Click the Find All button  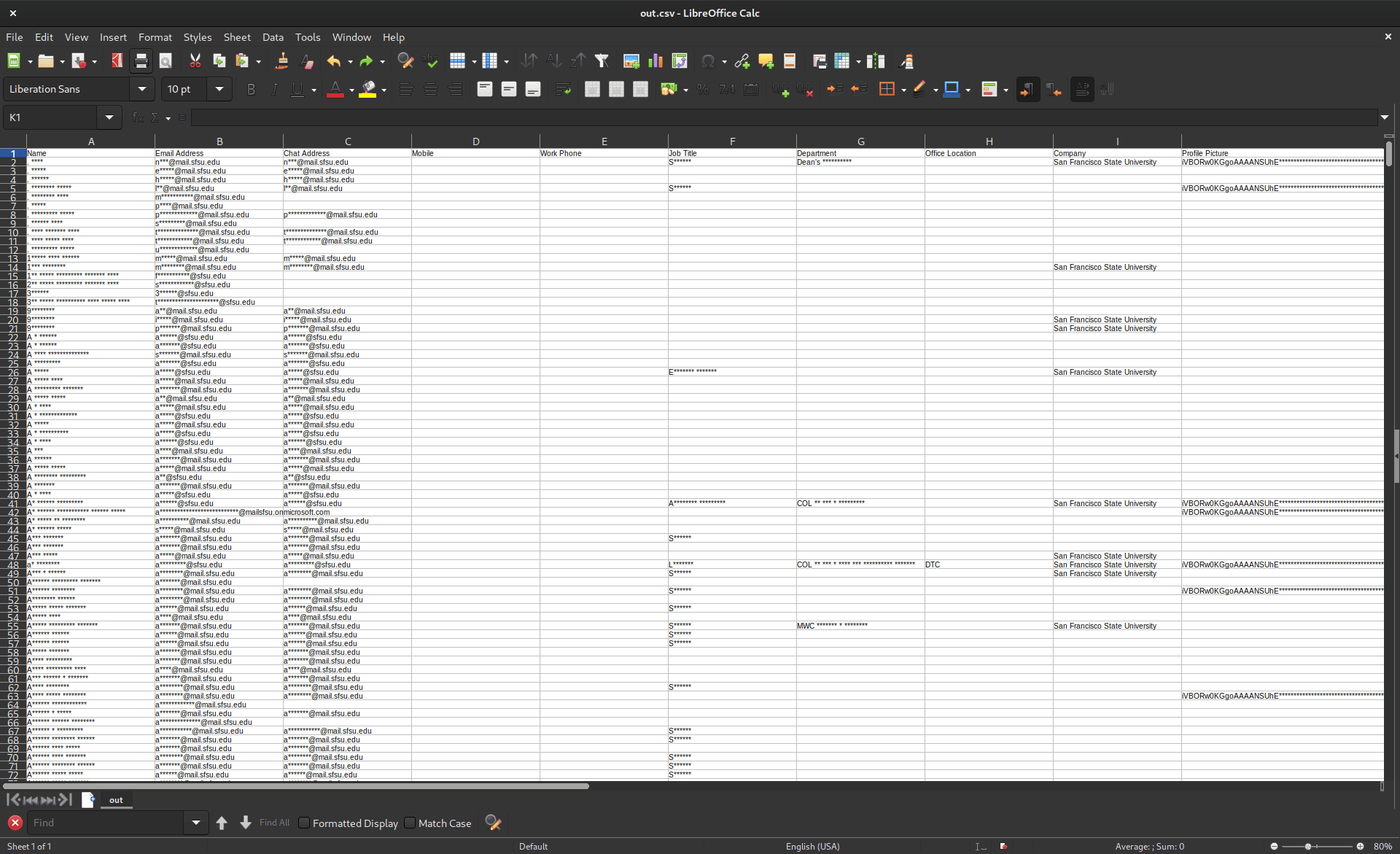coord(273,823)
